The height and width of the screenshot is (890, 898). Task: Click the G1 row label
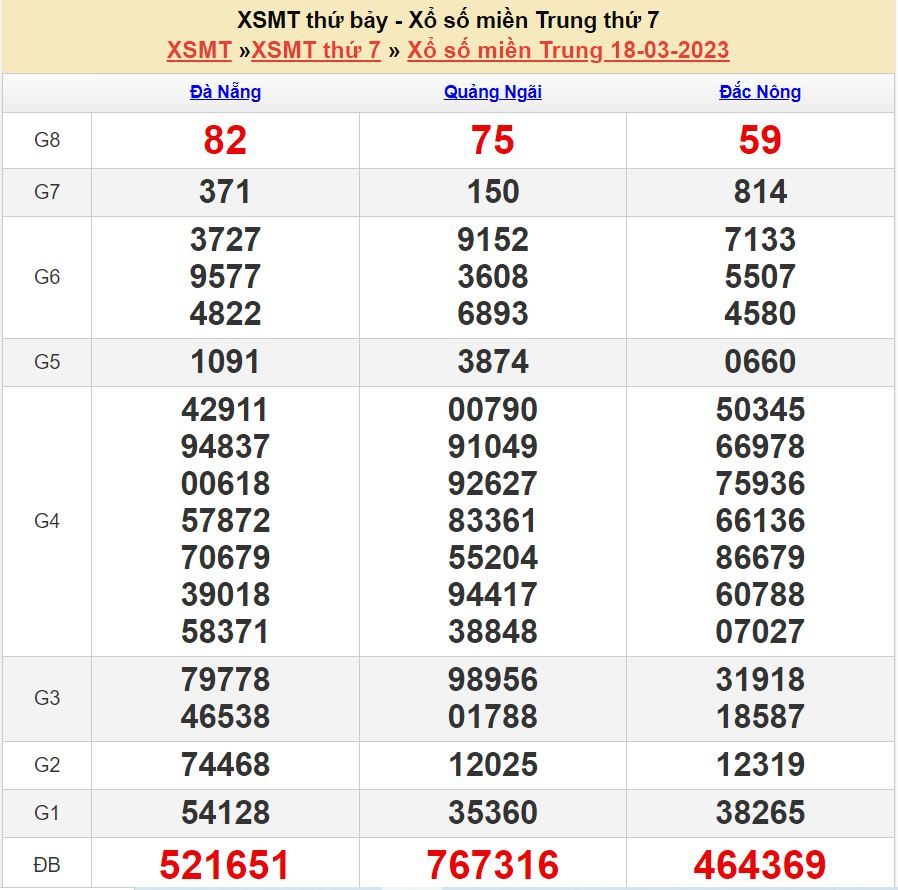(47, 813)
